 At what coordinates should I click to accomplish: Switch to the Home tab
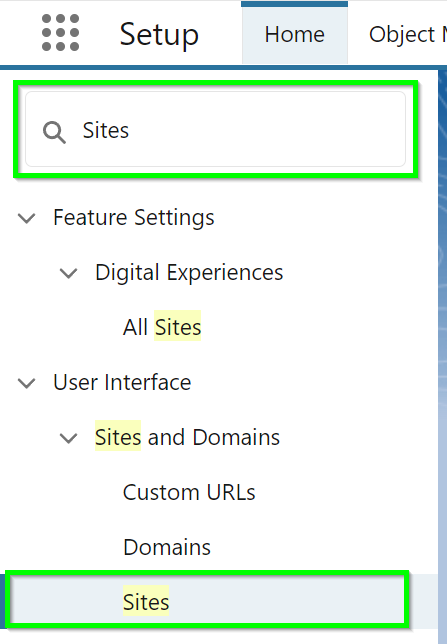click(x=295, y=34)
